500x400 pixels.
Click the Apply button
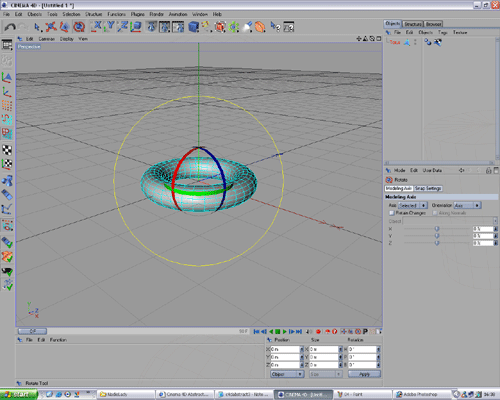click(x=364, y=374)
